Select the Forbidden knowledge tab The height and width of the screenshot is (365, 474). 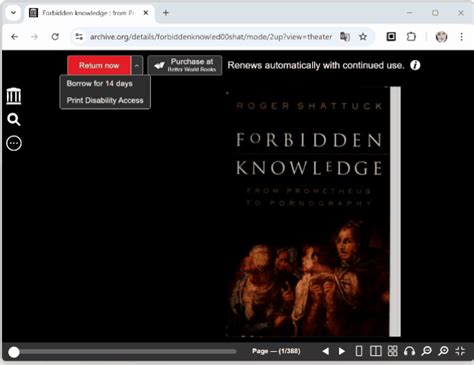coord(88,13)
